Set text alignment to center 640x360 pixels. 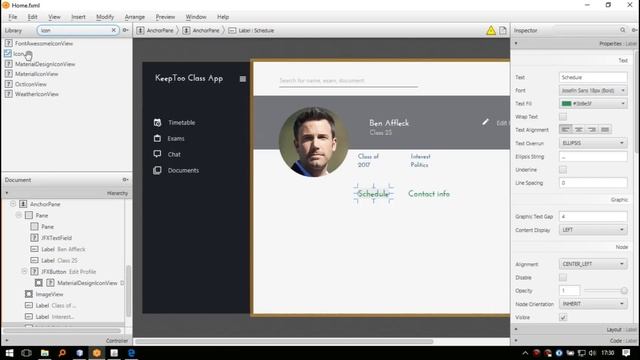click(578, 129)
